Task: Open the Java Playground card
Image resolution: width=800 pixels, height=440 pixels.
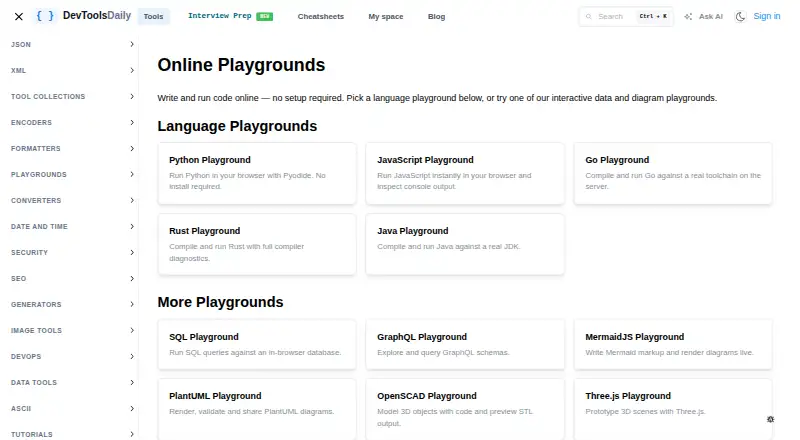Action: (465, 245)
